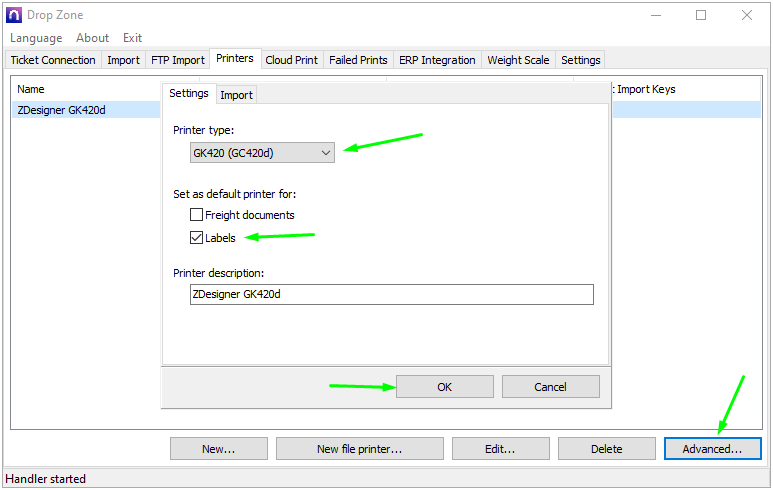Image resolution: width=773 pixels, height=490 pixels.
Task: Click the Drop Zone app icon
Action: click(13, 15)
